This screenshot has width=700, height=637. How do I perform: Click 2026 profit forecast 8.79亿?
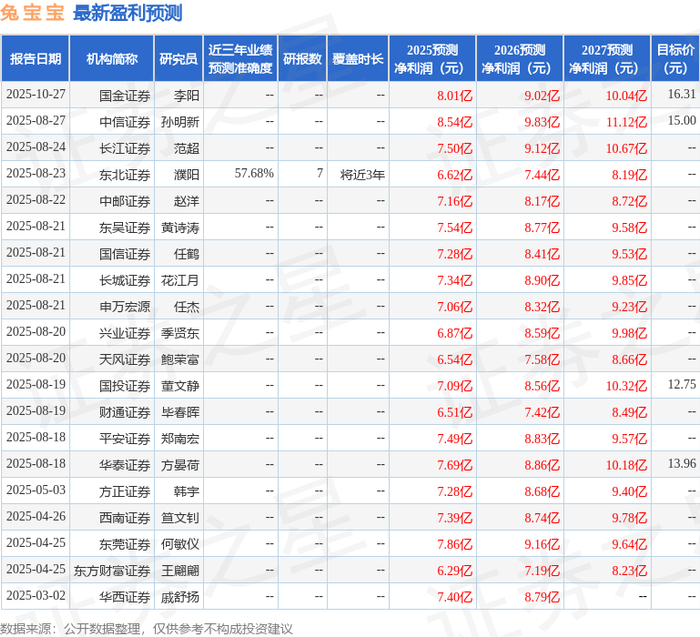pyautogui.click(x=542, y=596)
